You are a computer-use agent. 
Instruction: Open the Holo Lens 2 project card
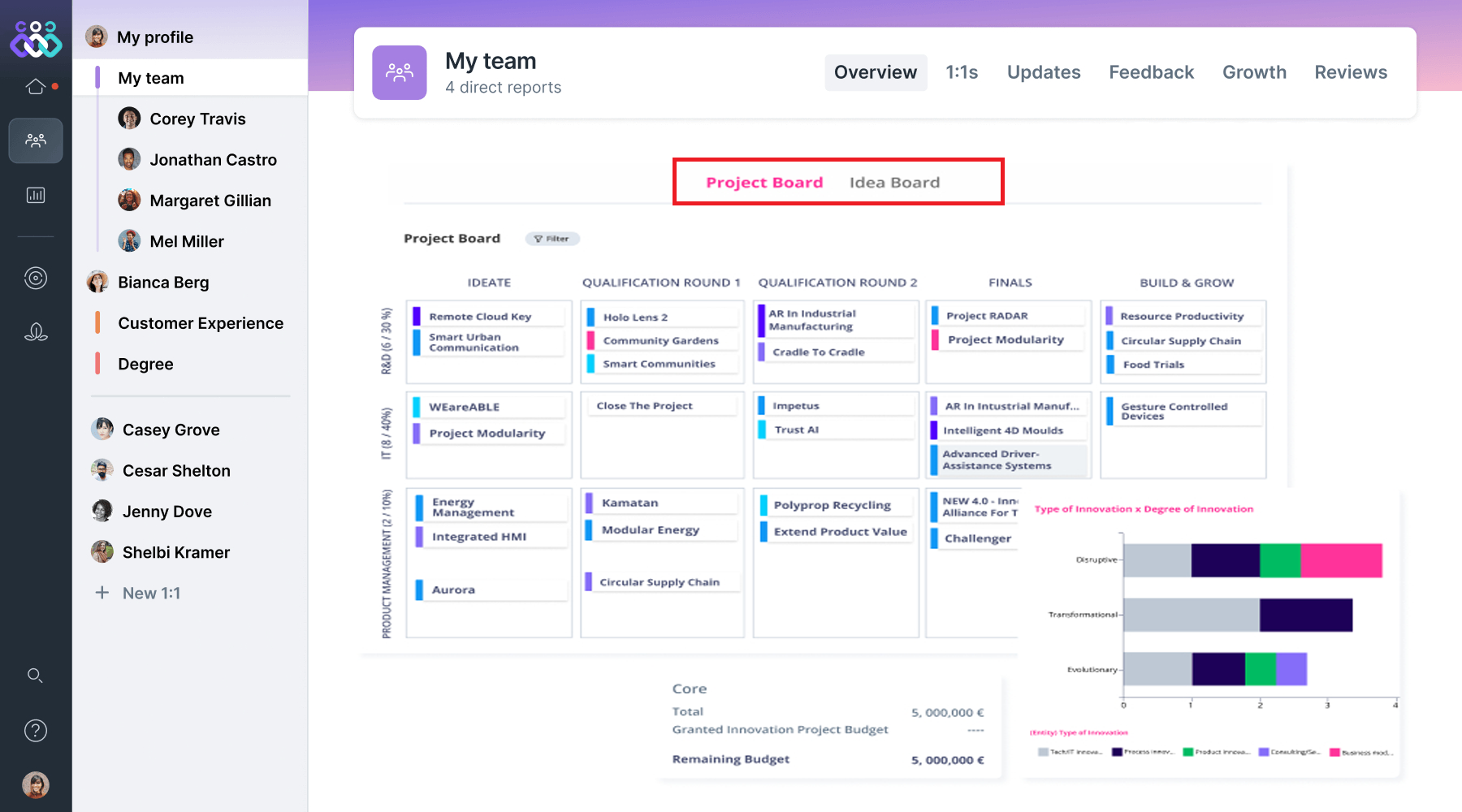(635, 317)
